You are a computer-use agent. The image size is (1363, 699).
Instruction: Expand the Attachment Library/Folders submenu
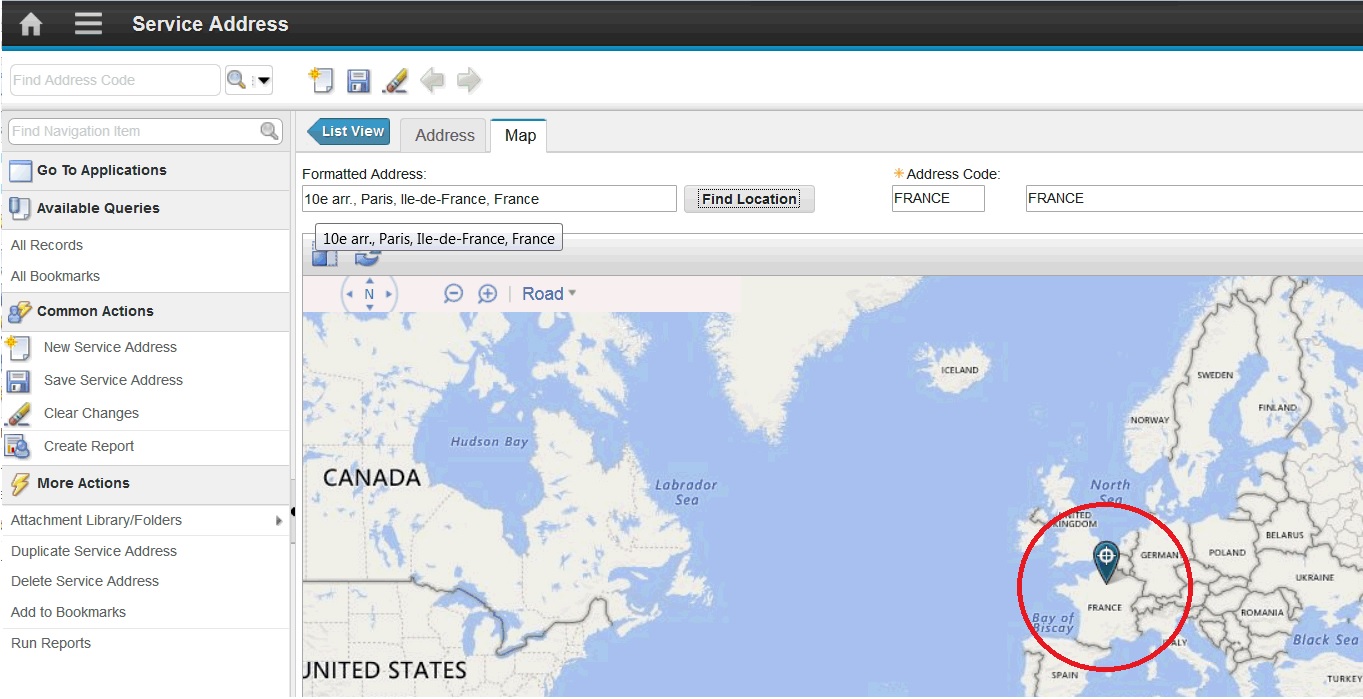pyautogui.click(x=281, y=520)
